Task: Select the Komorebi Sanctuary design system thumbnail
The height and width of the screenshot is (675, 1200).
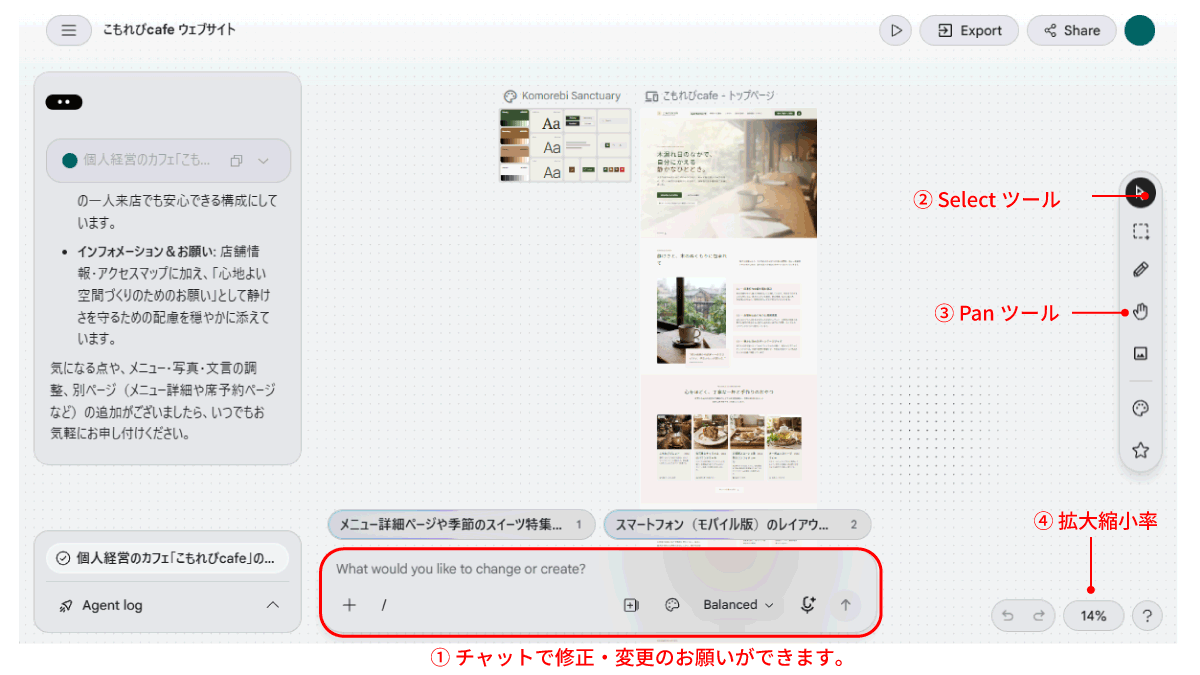Action: coord(565,146)
